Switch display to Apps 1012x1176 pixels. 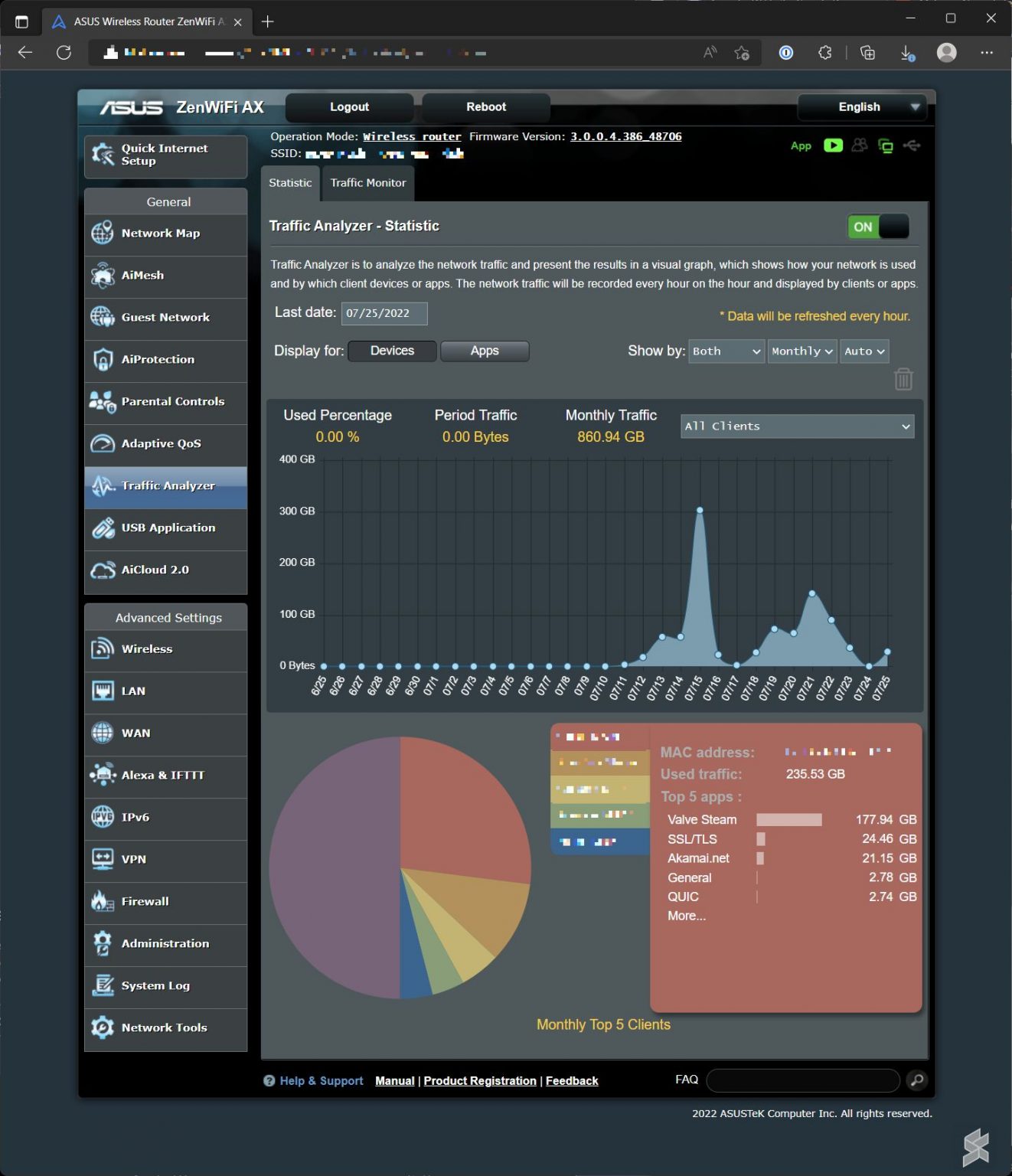485,351
